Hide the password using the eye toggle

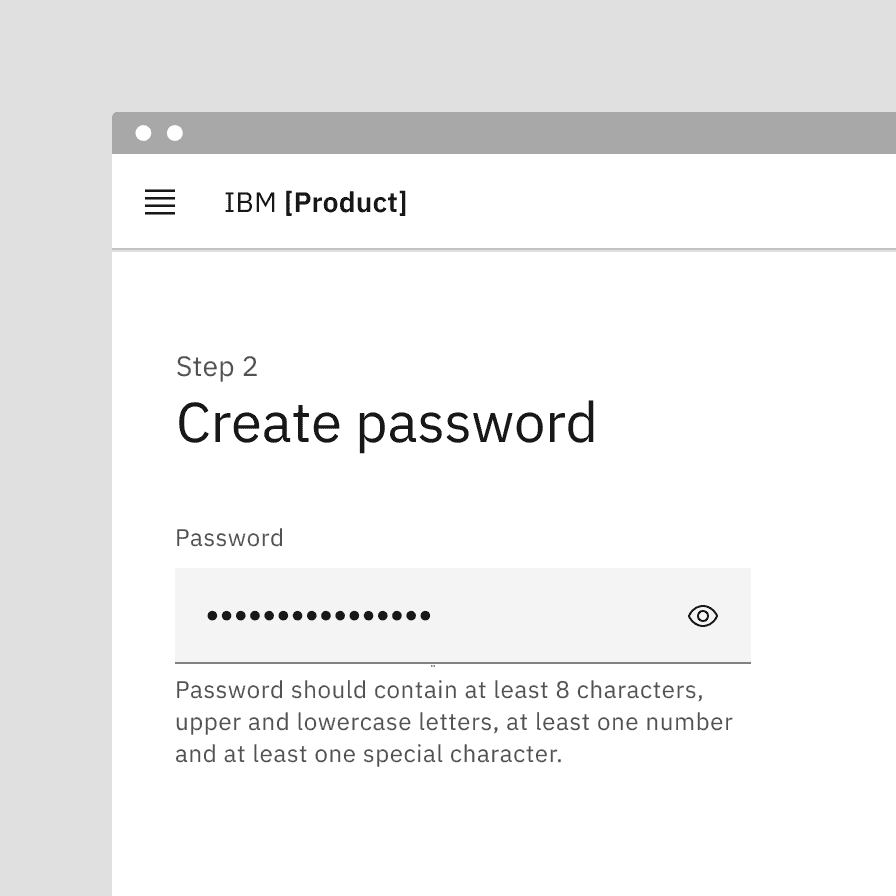pos(703,616)
